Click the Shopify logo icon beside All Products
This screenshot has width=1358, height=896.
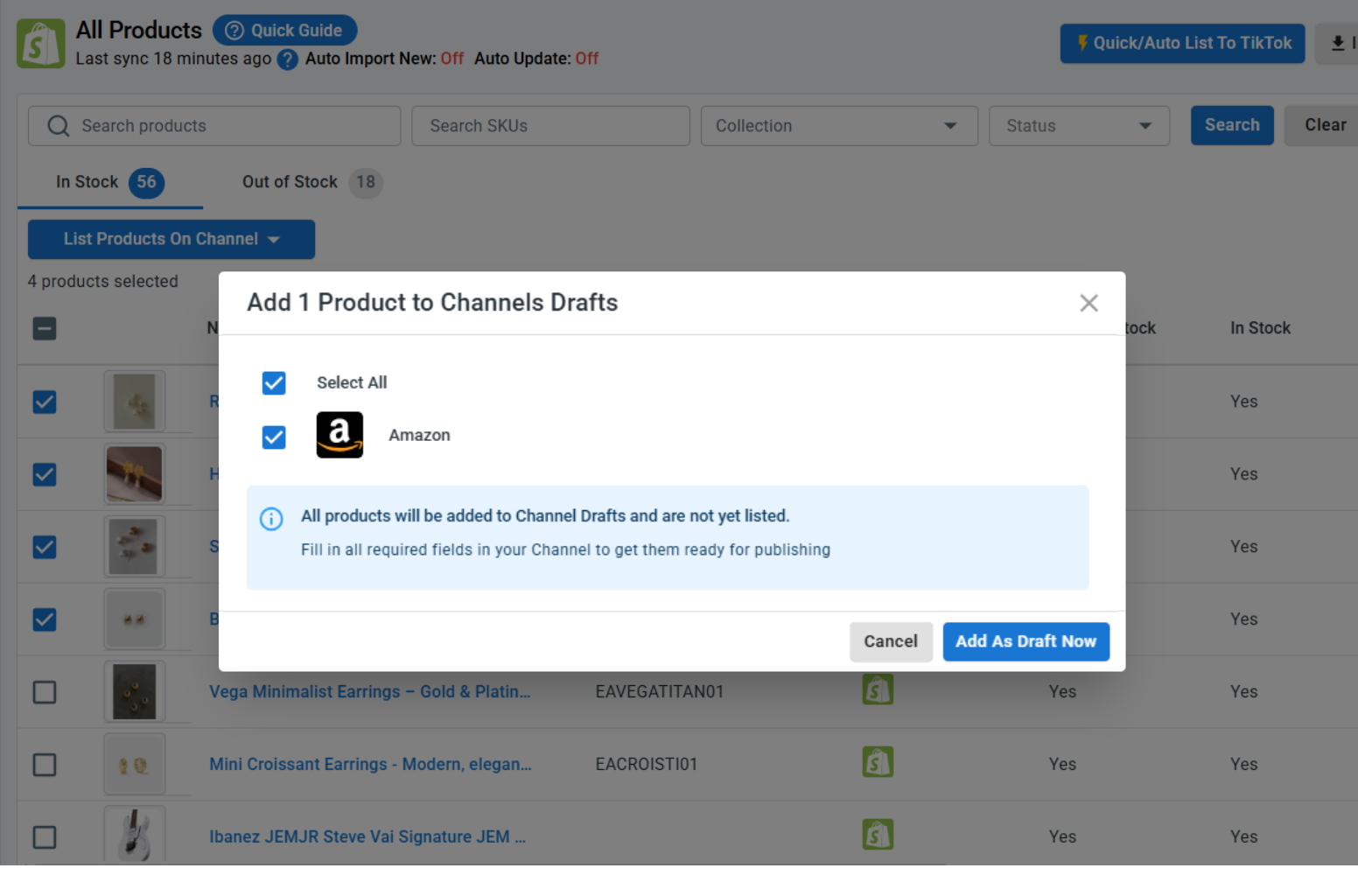[40, 43]
